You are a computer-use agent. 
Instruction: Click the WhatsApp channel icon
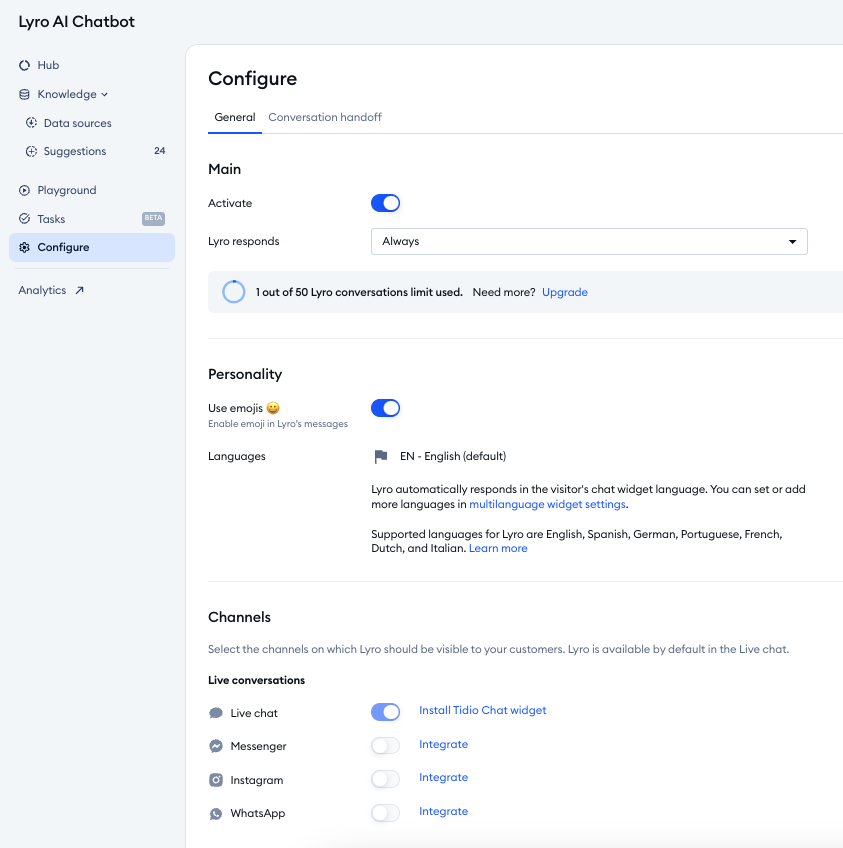[x=216, y=814]
